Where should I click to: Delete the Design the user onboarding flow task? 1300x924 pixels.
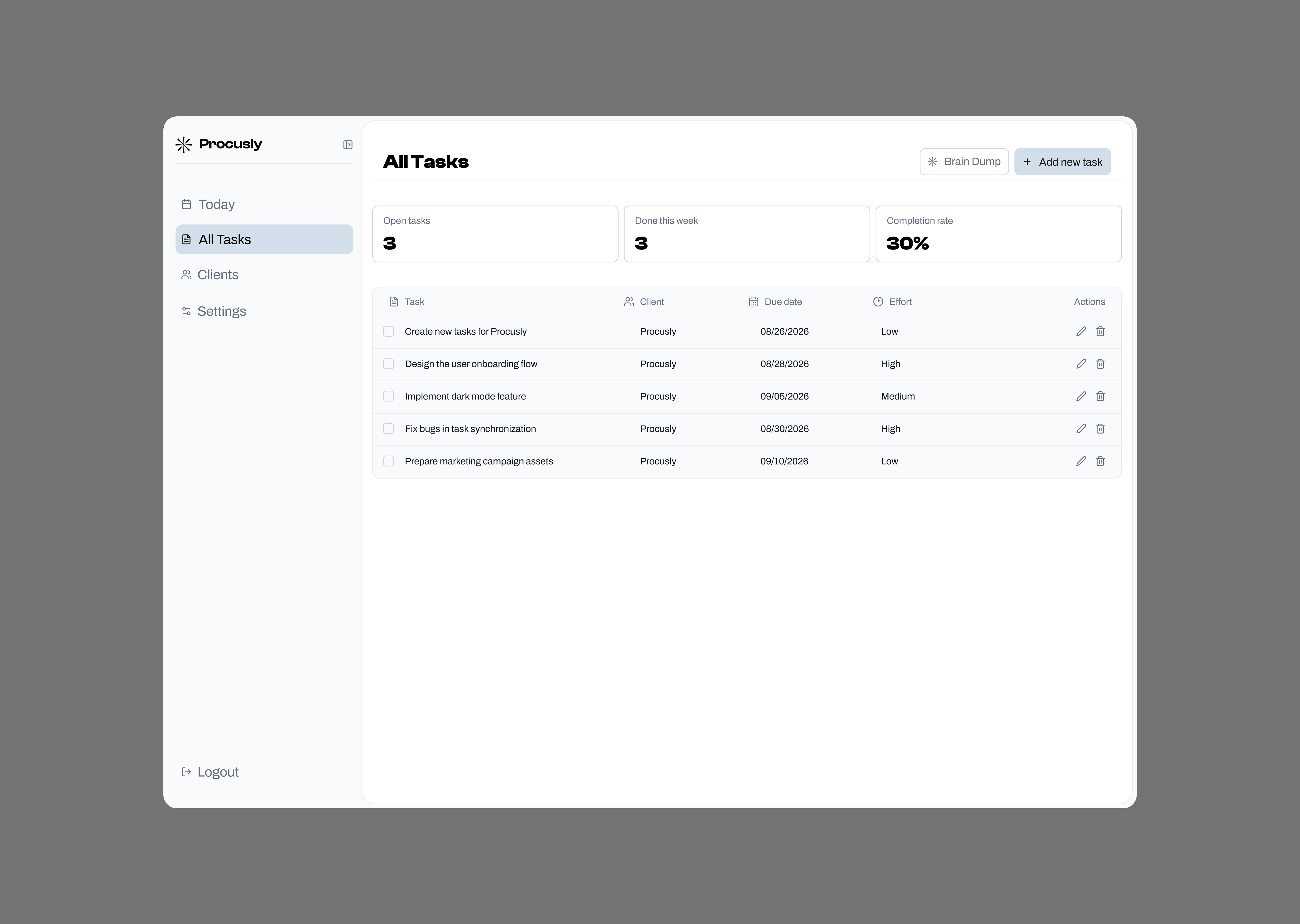[1100, 364]
